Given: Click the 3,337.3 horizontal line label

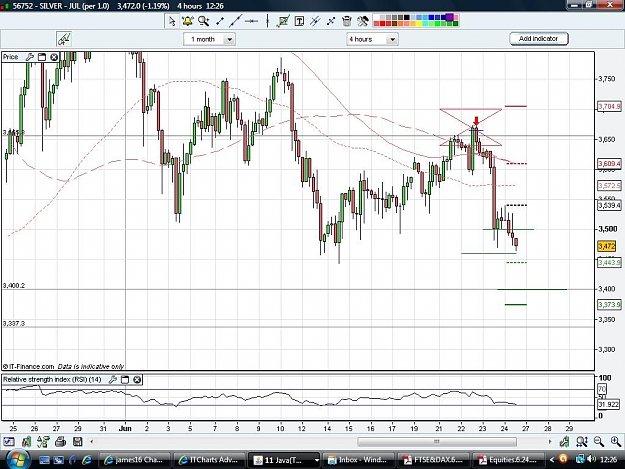Looking at the screenshot, I should 14,323.
